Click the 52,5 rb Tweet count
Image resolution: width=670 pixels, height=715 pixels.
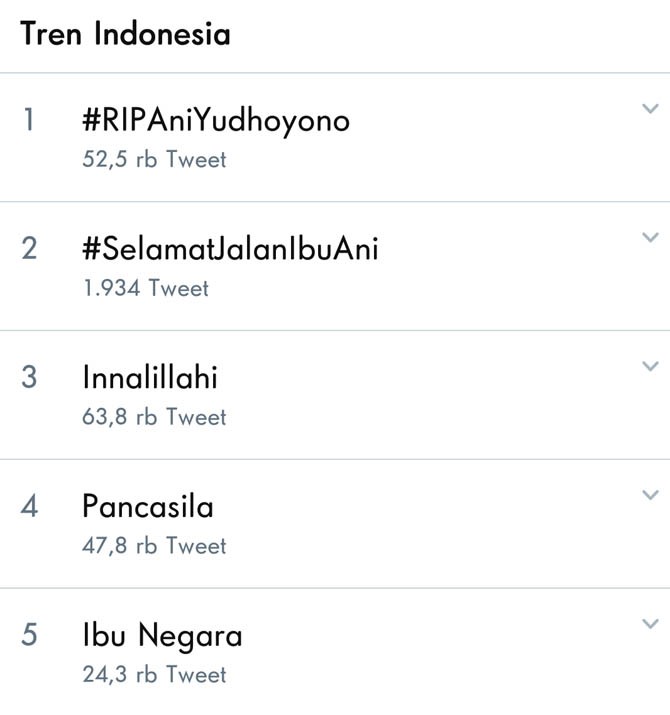coord(154,159)
